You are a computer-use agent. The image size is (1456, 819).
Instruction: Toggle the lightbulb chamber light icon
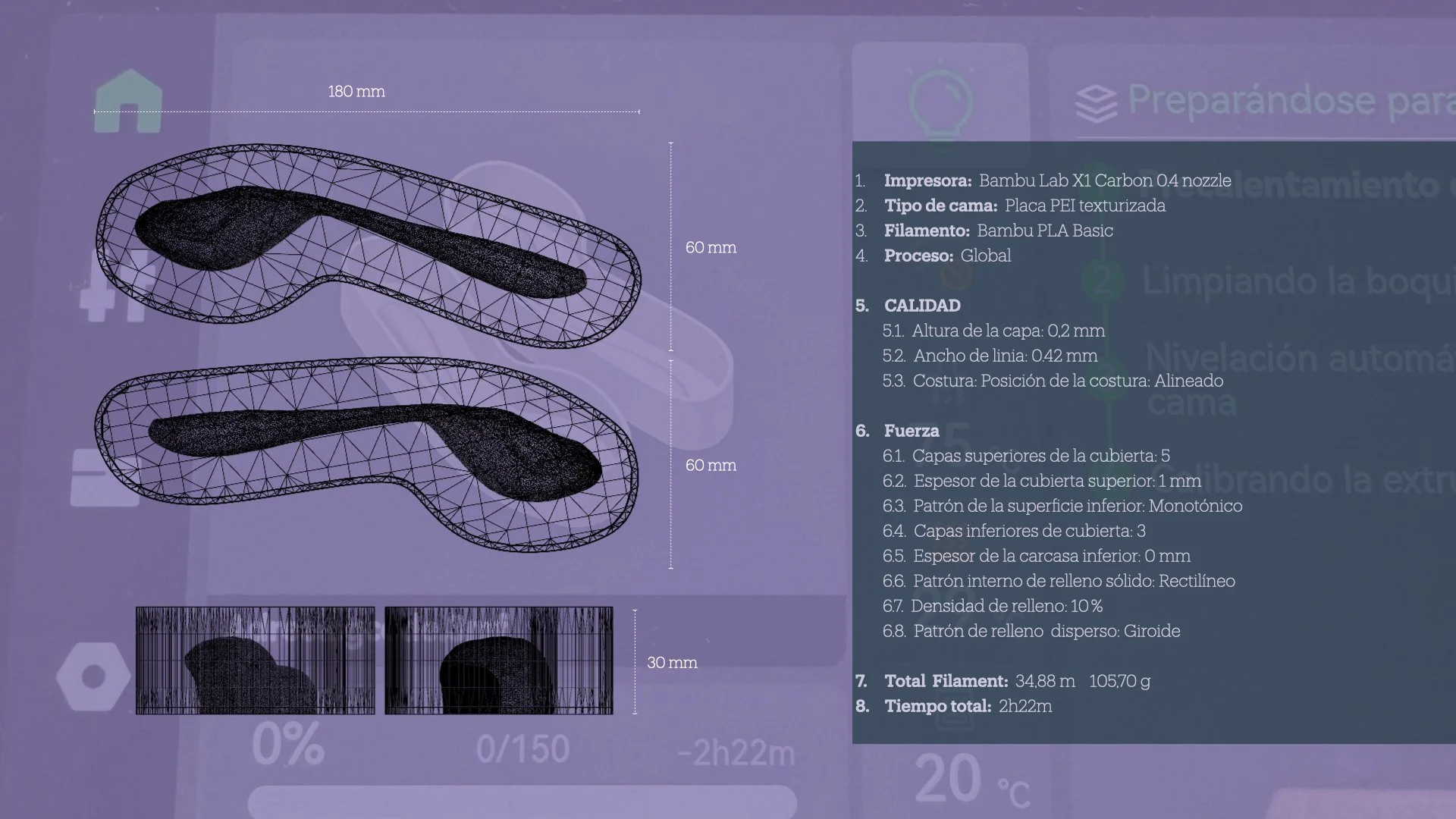click(940, 100)
